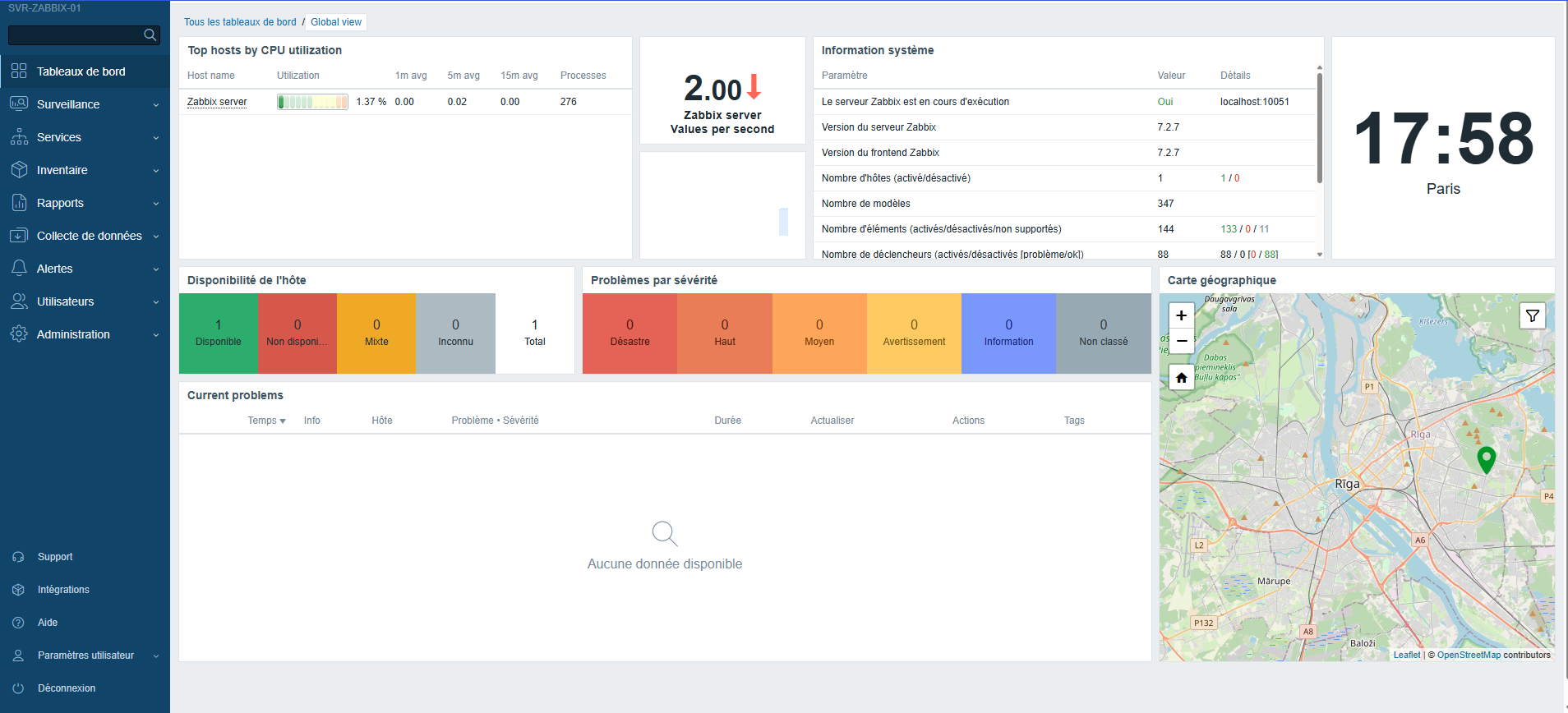Expand the Alertes menu chevron
The width and height of the screenshot is (1568, 713).
[156, 269]
